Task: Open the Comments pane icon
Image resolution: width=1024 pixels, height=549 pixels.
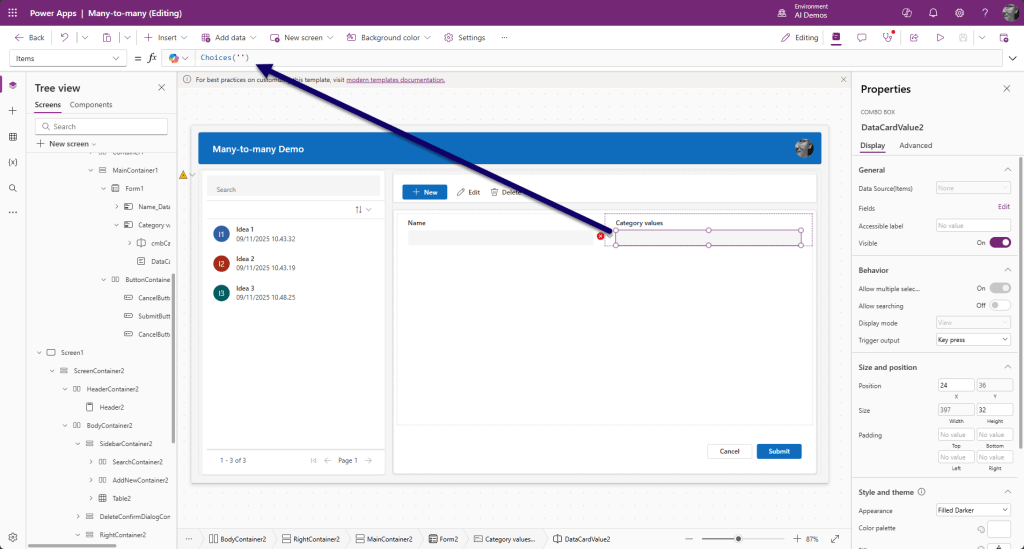Action: pyautogui.click(x=861, y=38)
